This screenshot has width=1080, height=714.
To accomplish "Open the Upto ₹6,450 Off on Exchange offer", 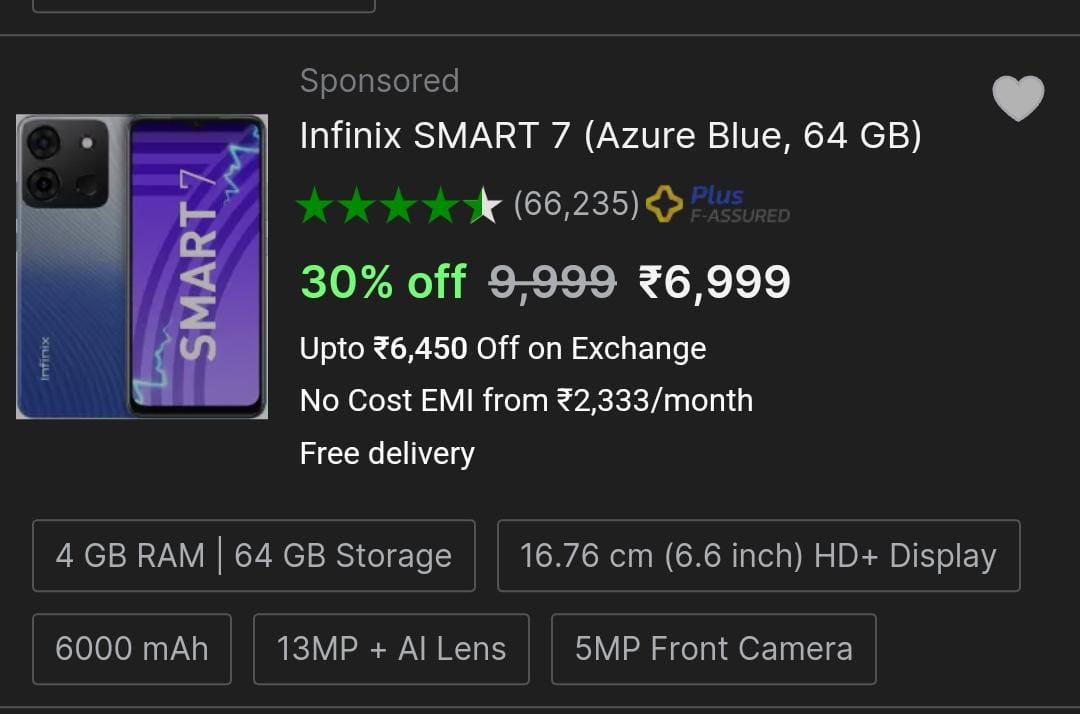I will [x=503, y=348].
